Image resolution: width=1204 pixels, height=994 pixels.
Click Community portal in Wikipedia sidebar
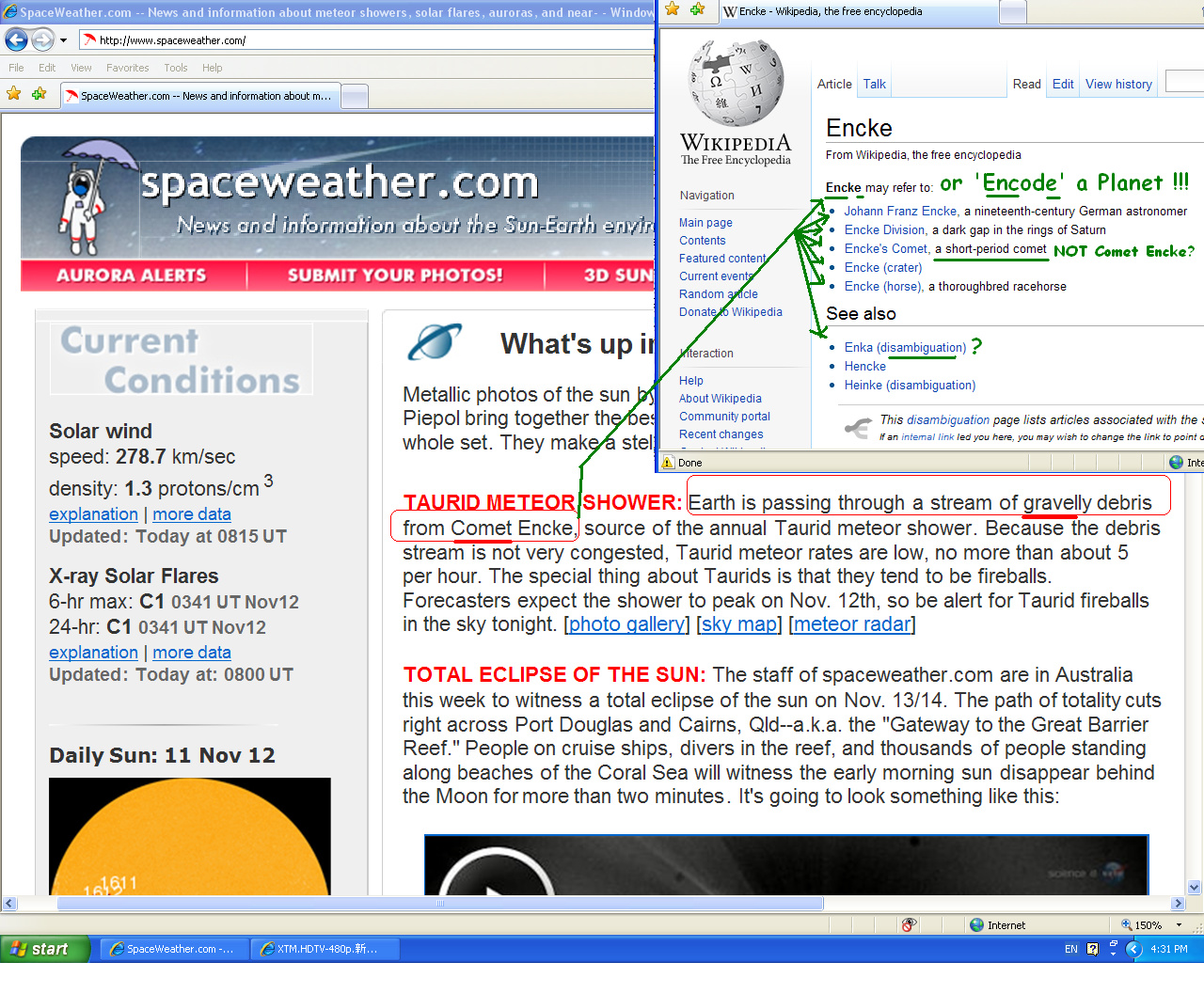pos(724,417)
